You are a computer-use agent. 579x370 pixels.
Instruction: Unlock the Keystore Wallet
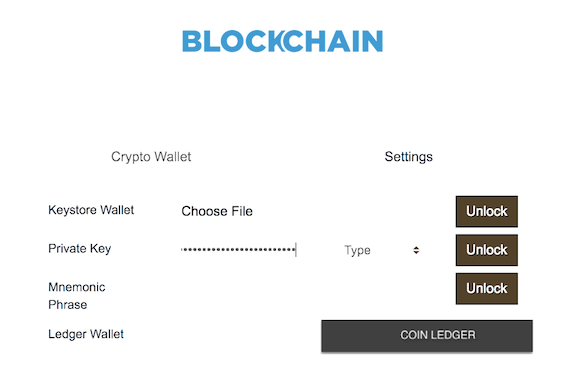(x=487, y=212)
